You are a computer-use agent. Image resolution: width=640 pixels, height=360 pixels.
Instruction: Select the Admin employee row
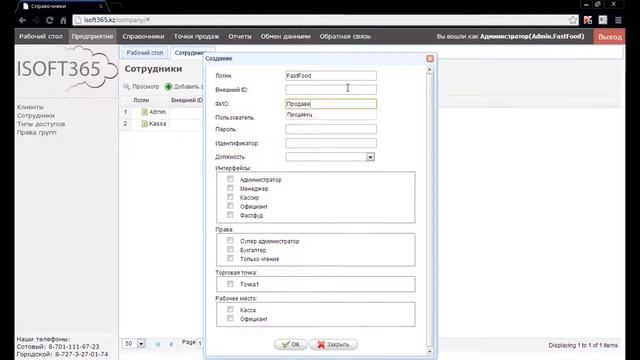[162, 112]
